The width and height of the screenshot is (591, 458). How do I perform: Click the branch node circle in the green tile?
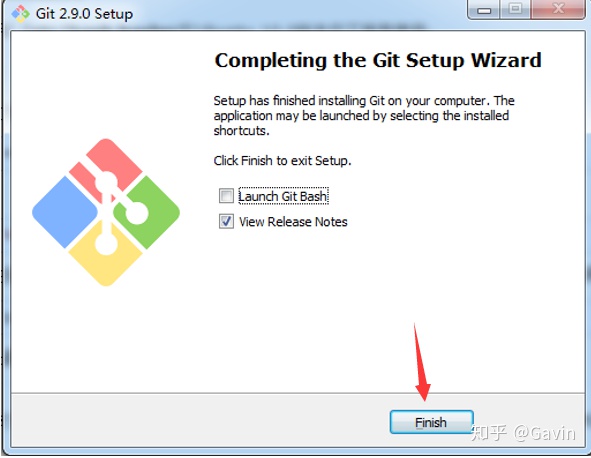[x=136, y=213]
